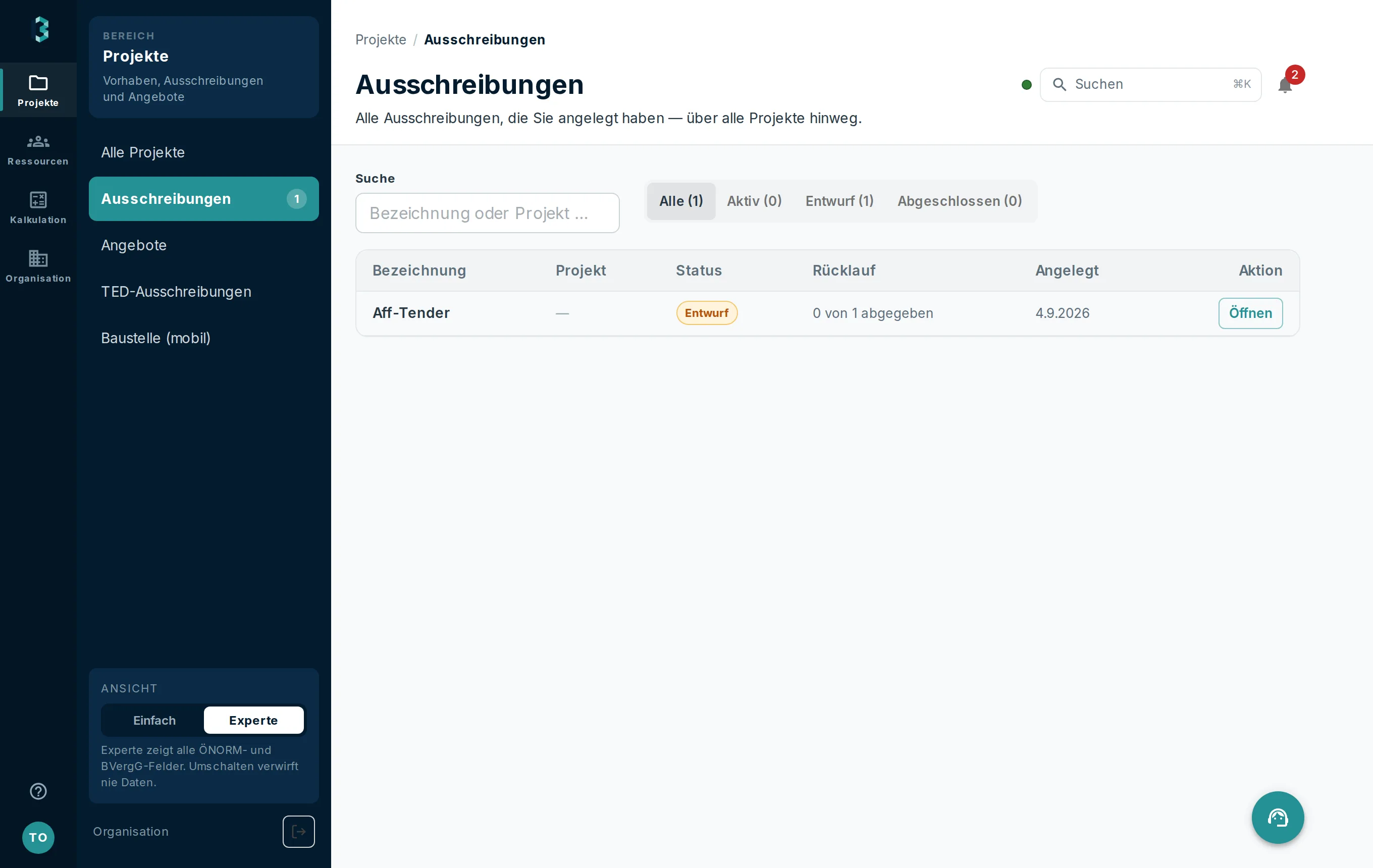
Task: Open Angebote in the sidebar
Action: coord(203,245)
